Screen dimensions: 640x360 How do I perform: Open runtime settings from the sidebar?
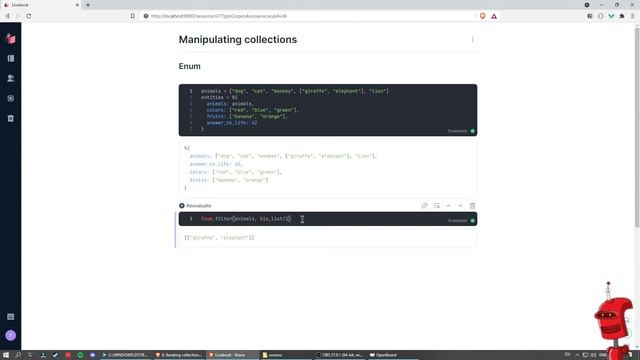(11, 98)
